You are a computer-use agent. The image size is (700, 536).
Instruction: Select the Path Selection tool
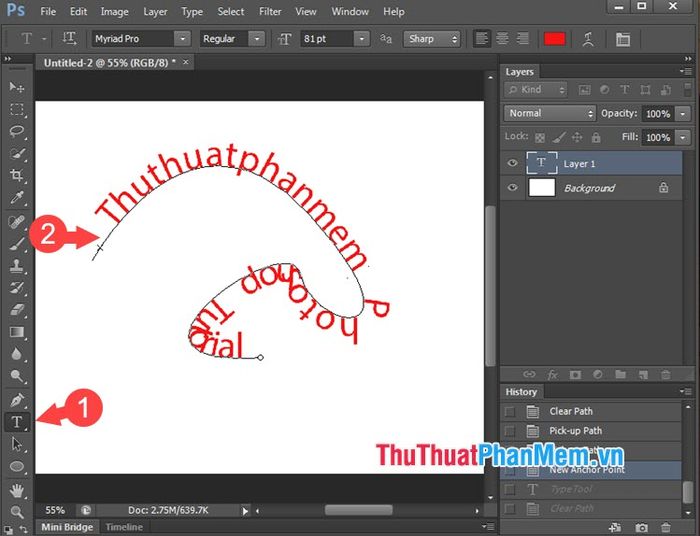click(x=17, y=445)
